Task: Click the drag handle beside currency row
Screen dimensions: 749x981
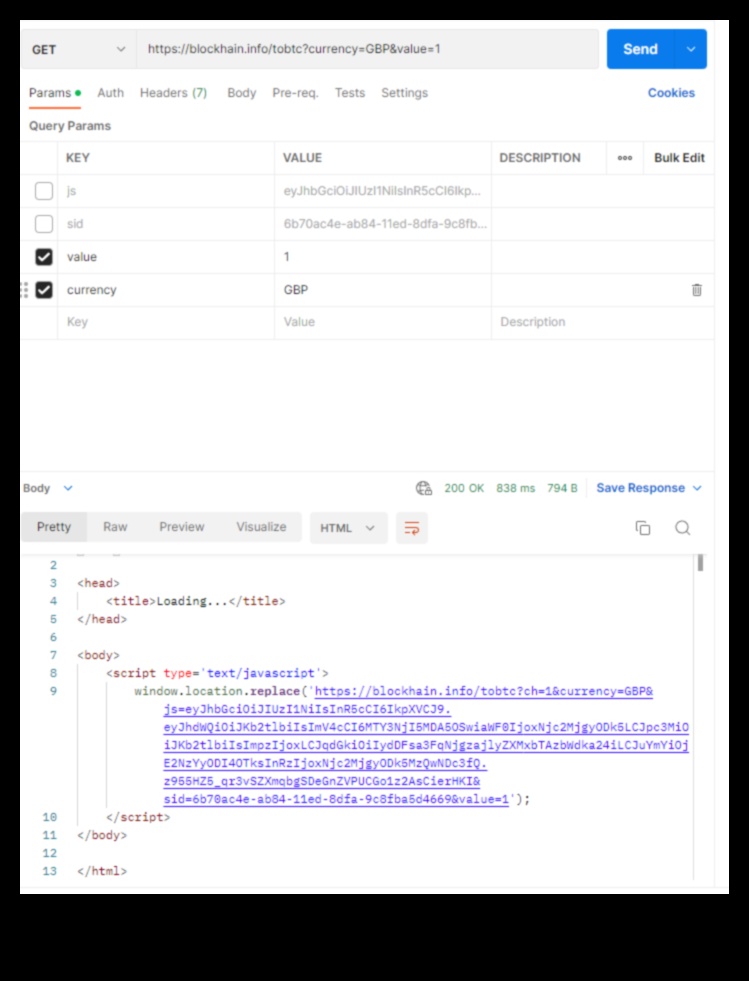Action: click(24, 290)
